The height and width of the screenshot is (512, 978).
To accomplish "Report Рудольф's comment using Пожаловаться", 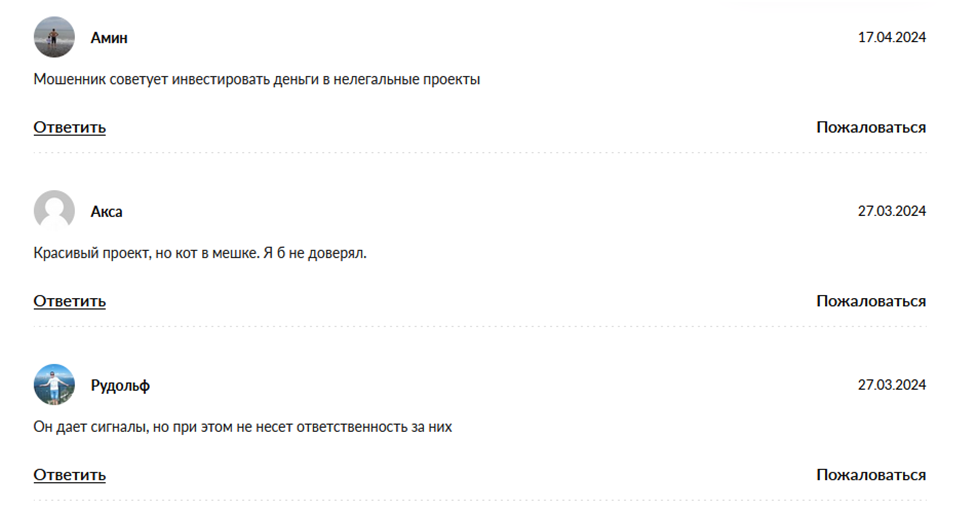I will (x=871, y=475).
